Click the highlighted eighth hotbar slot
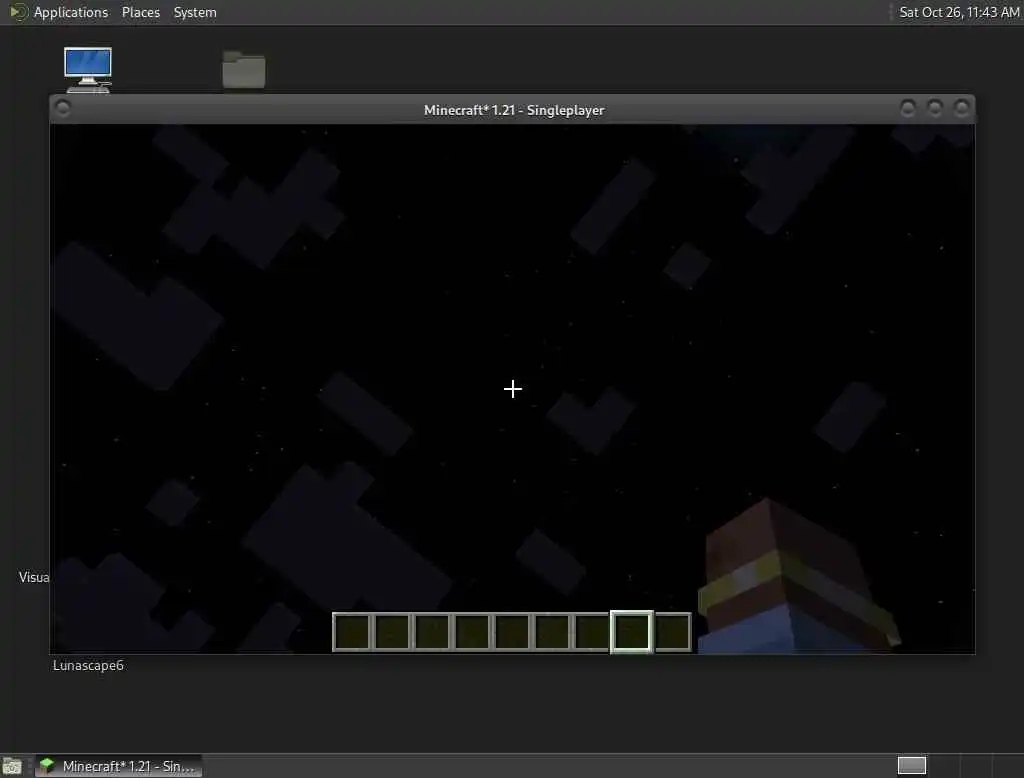 pos(632,632)
